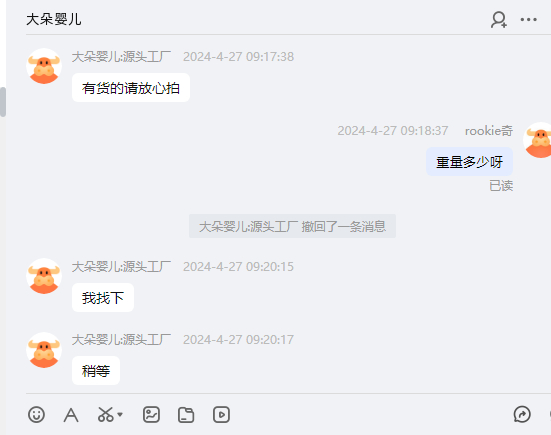Click the seller avatar beside 稍等
This screenshot has height=435, width=551.
click(x=44, y=350)
